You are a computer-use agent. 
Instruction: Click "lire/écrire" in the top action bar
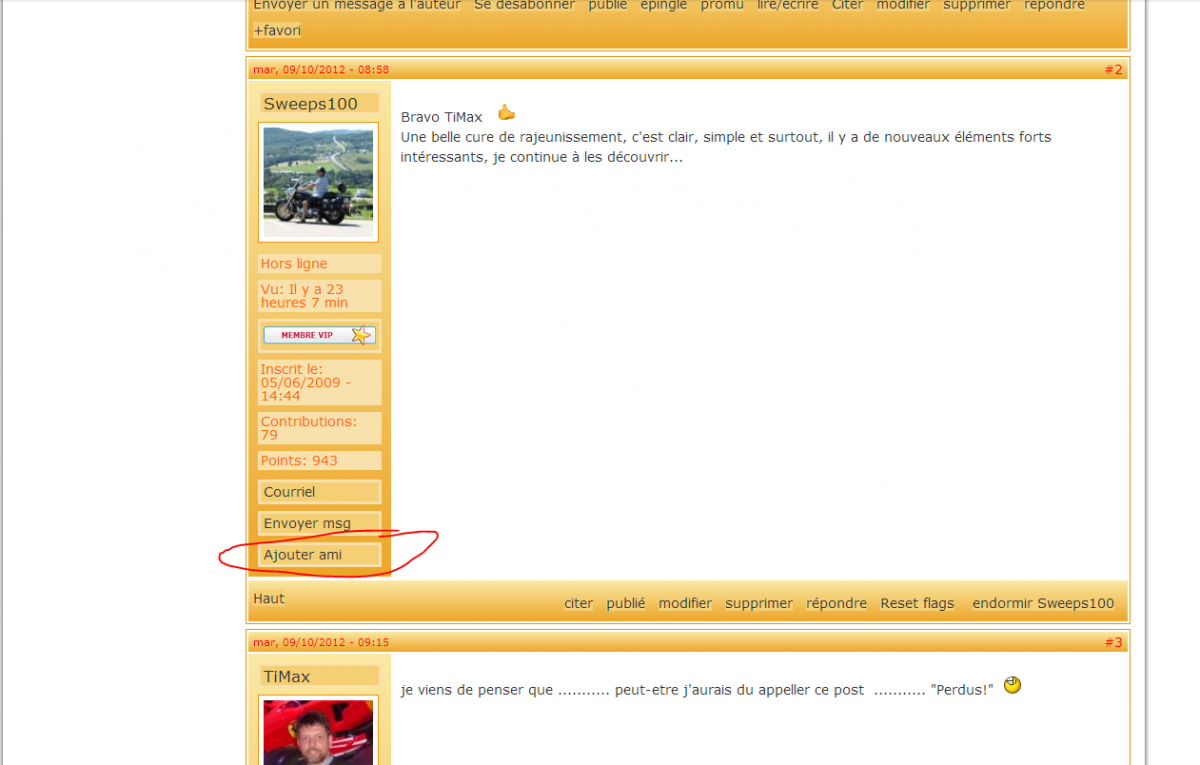(x=788, y=5)
